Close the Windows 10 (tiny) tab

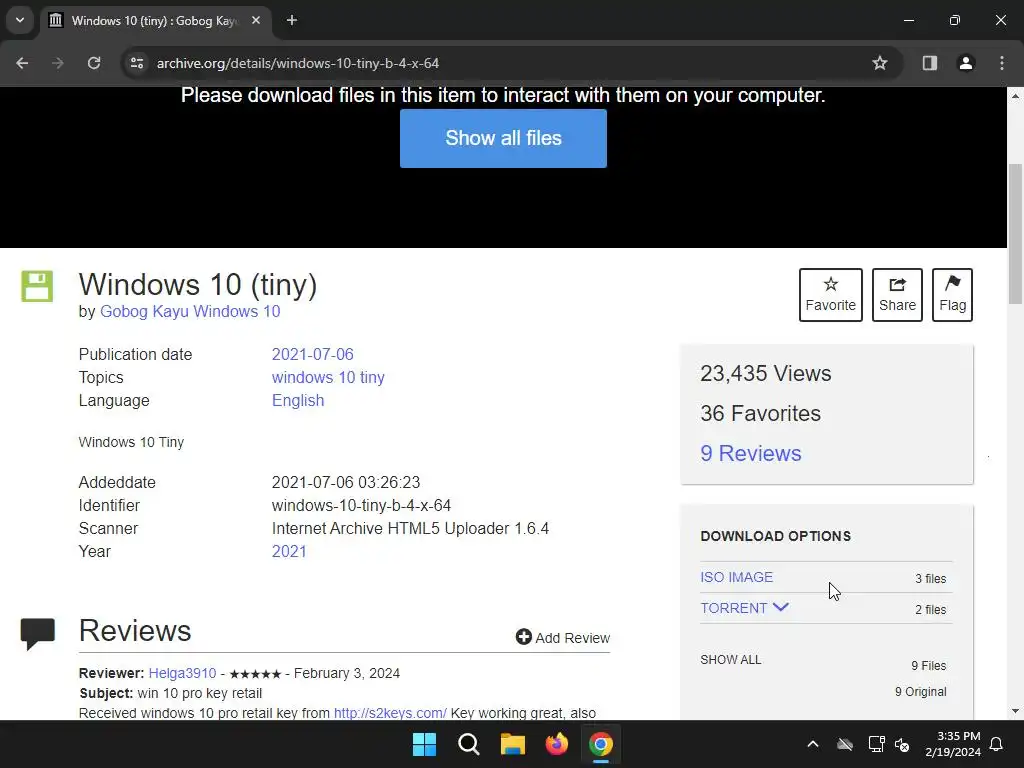[256, 20]
